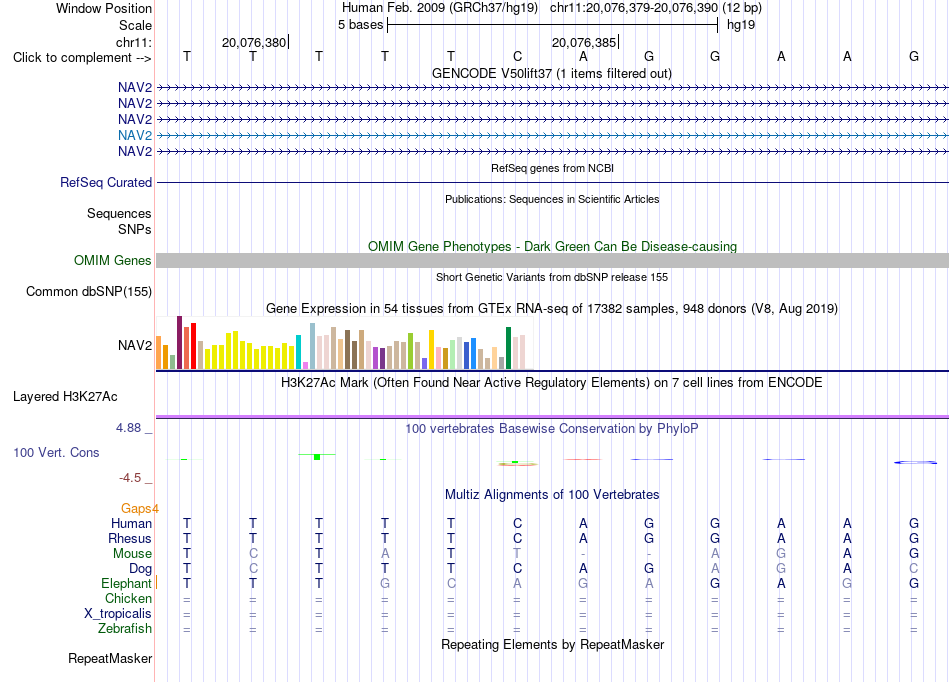Click the chr11:20,076,379-20,076,390 position text
This screenshot has width=950, height=682.
pos(634,8)
